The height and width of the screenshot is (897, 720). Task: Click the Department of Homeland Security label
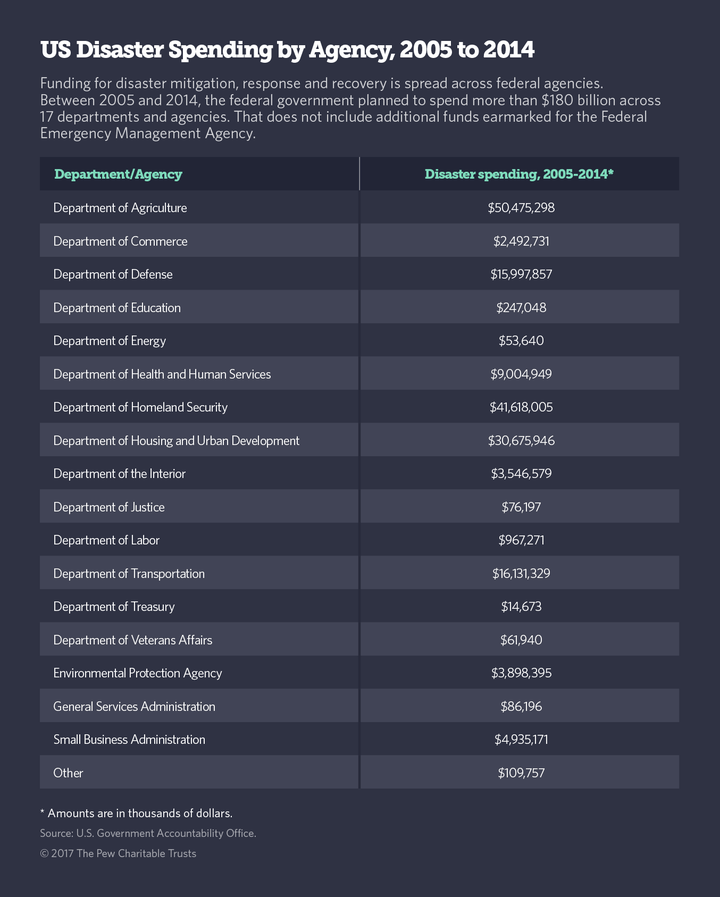click(x=140, y=407)
